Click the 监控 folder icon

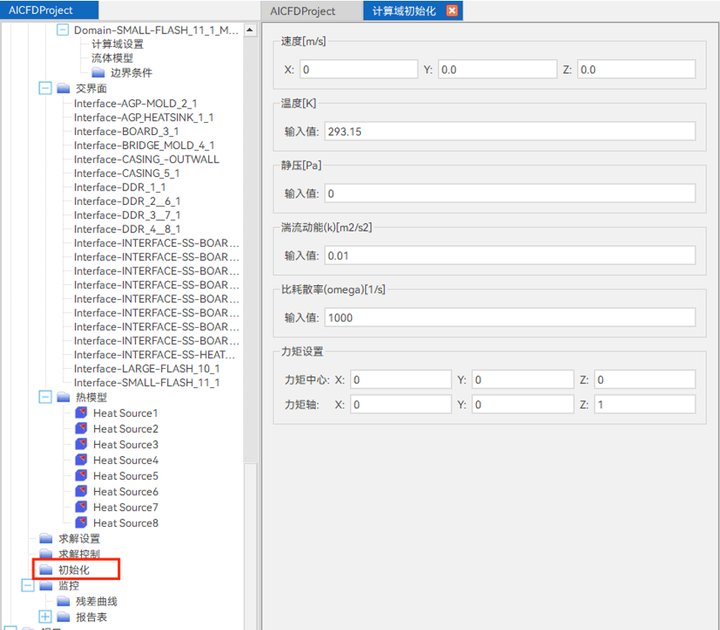pos(45,585)
